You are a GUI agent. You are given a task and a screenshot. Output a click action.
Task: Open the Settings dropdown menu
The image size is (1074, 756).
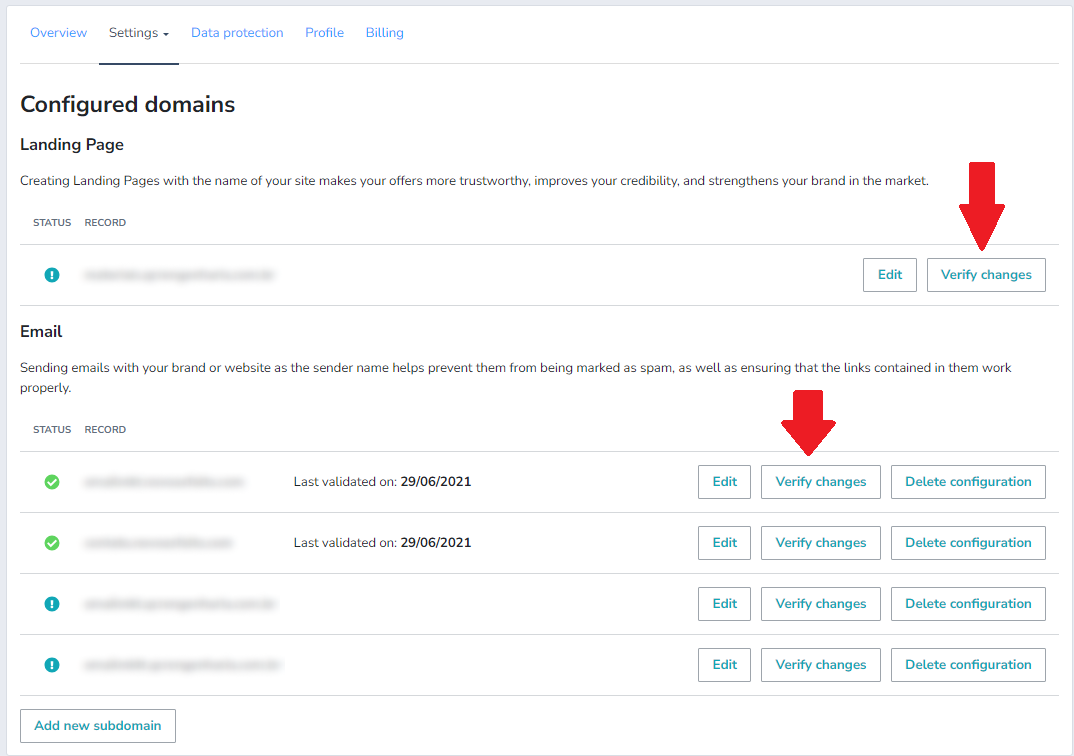[138, 33]
